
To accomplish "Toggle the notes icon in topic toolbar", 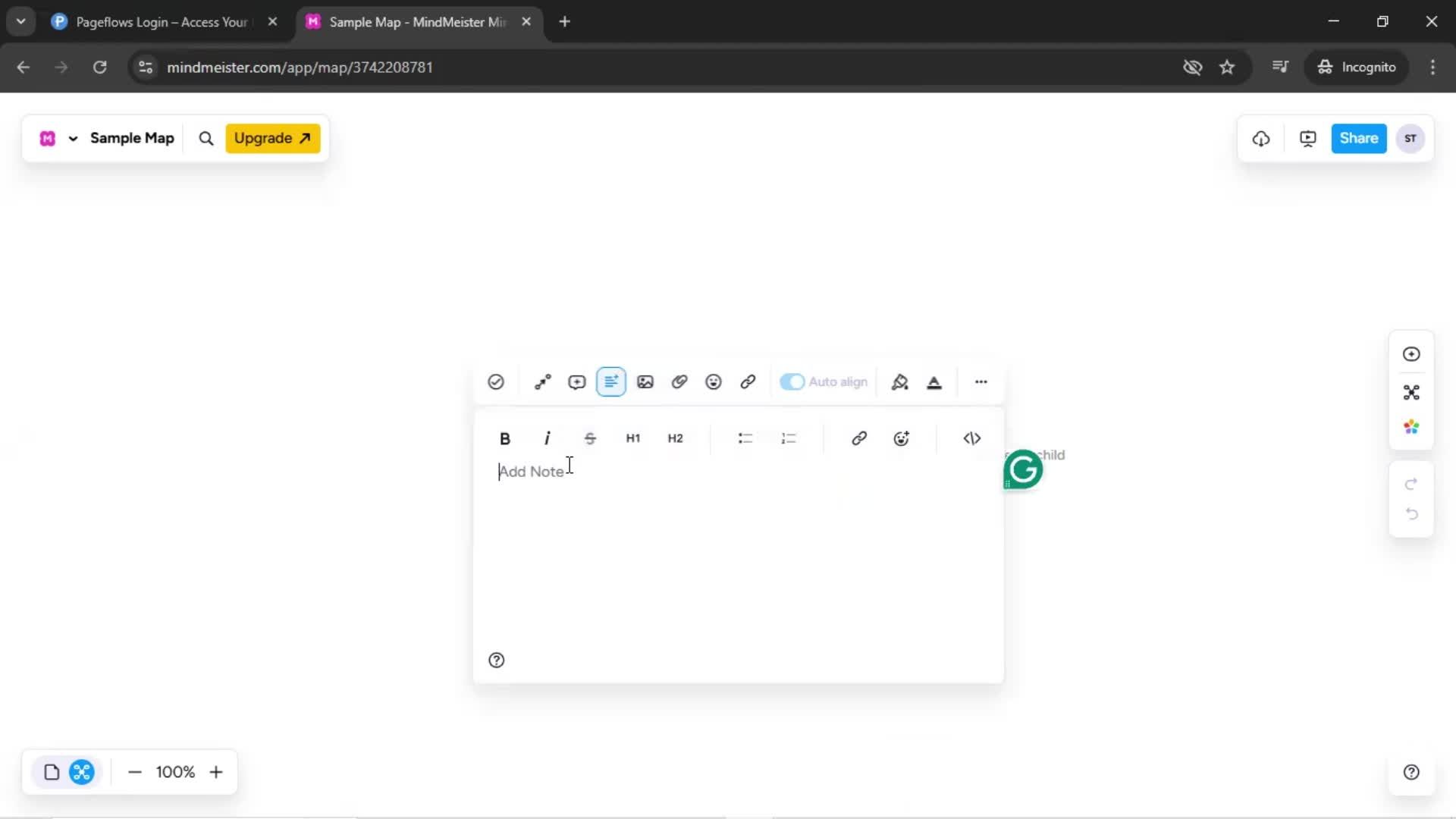I will click(x=611, y=382).
